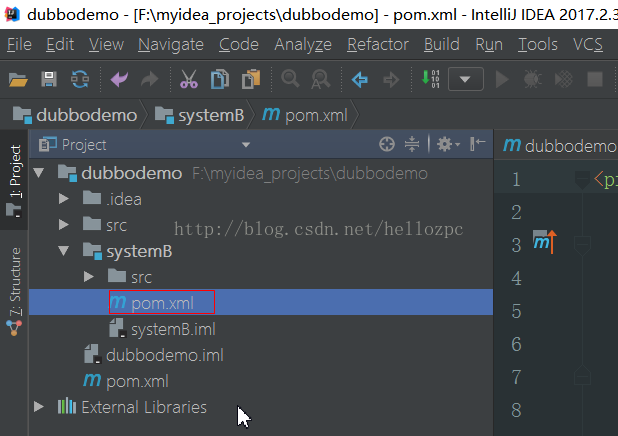Click the Replace magnifier icon

[320, 80]
